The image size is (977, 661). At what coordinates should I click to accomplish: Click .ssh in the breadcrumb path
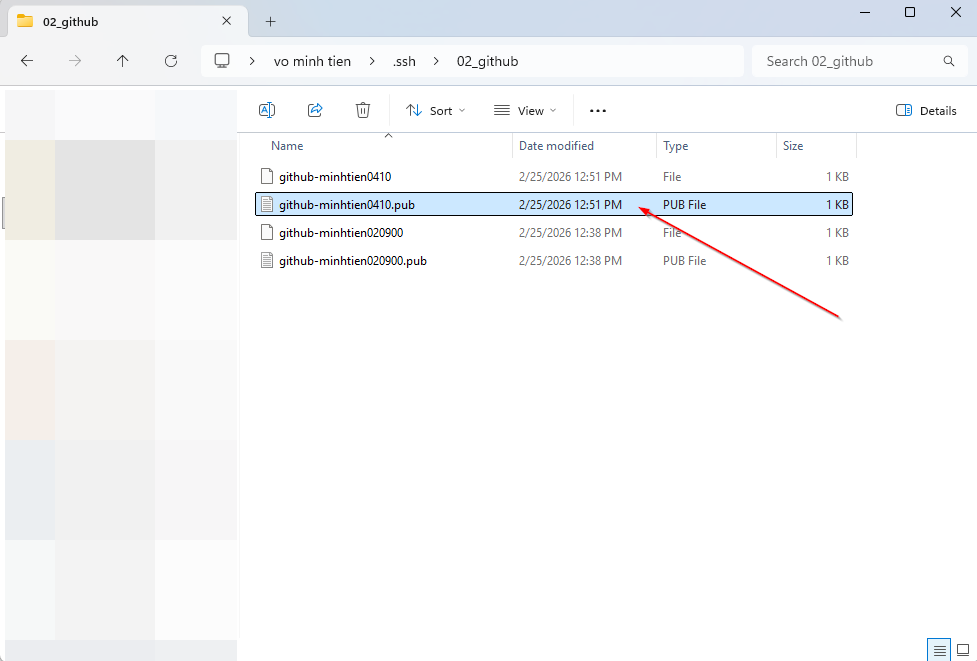404,61
